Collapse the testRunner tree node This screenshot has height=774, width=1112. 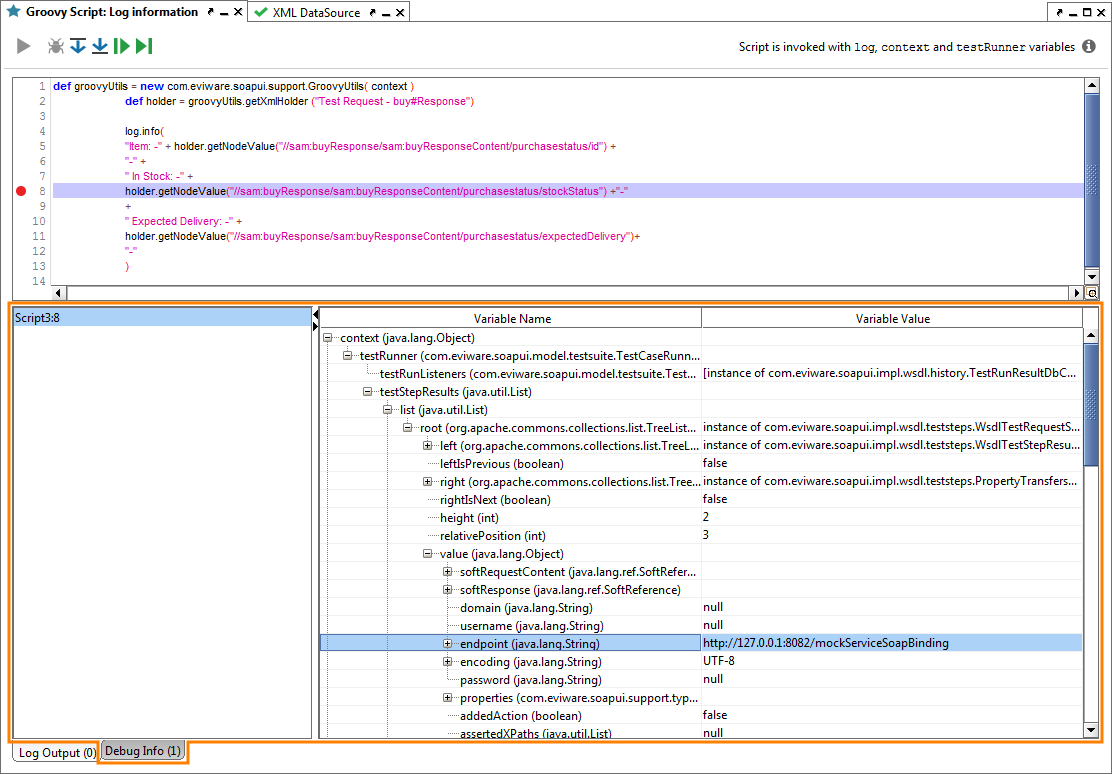[348, 356]
